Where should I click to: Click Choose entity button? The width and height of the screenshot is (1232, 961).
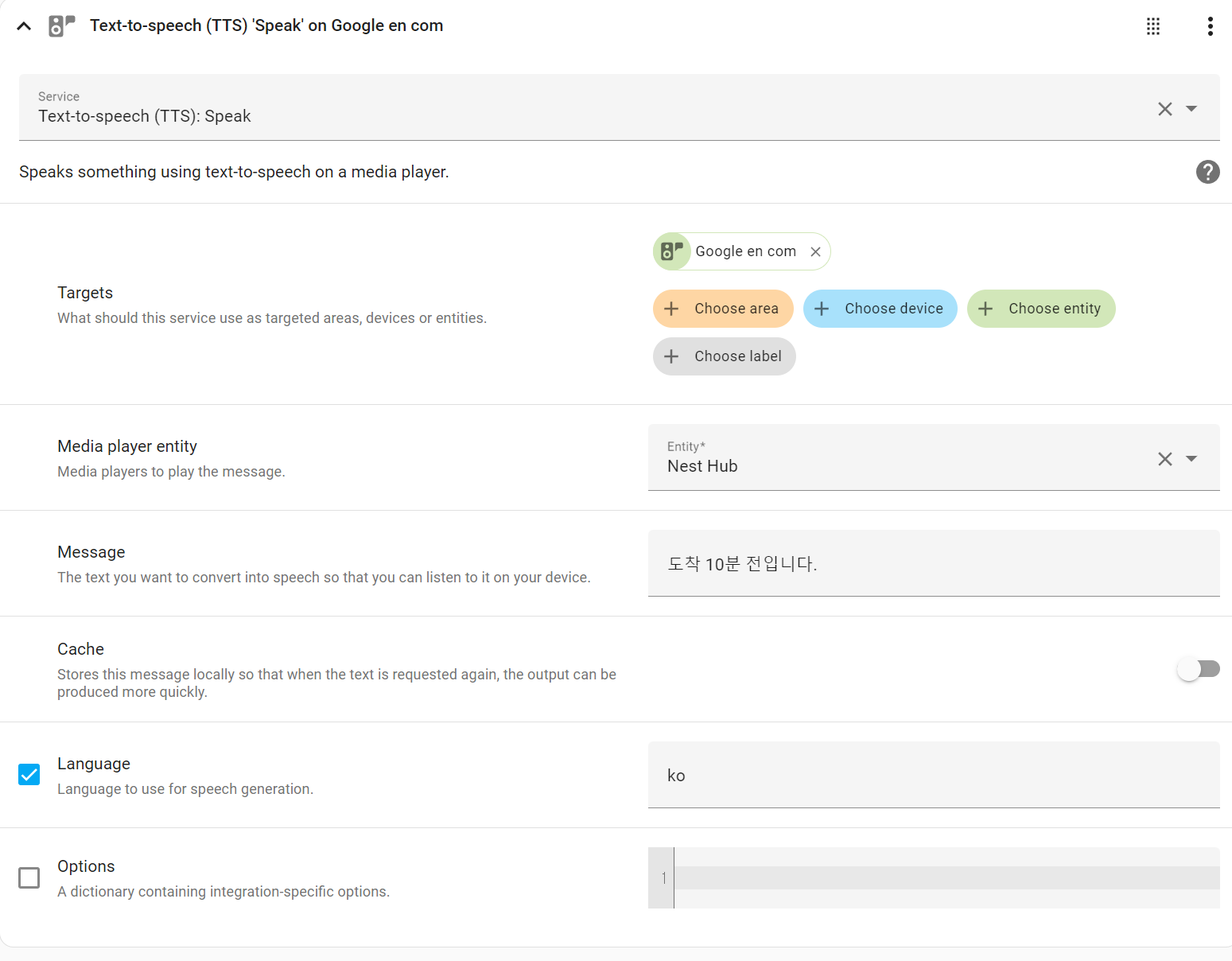coord(1041,309)
